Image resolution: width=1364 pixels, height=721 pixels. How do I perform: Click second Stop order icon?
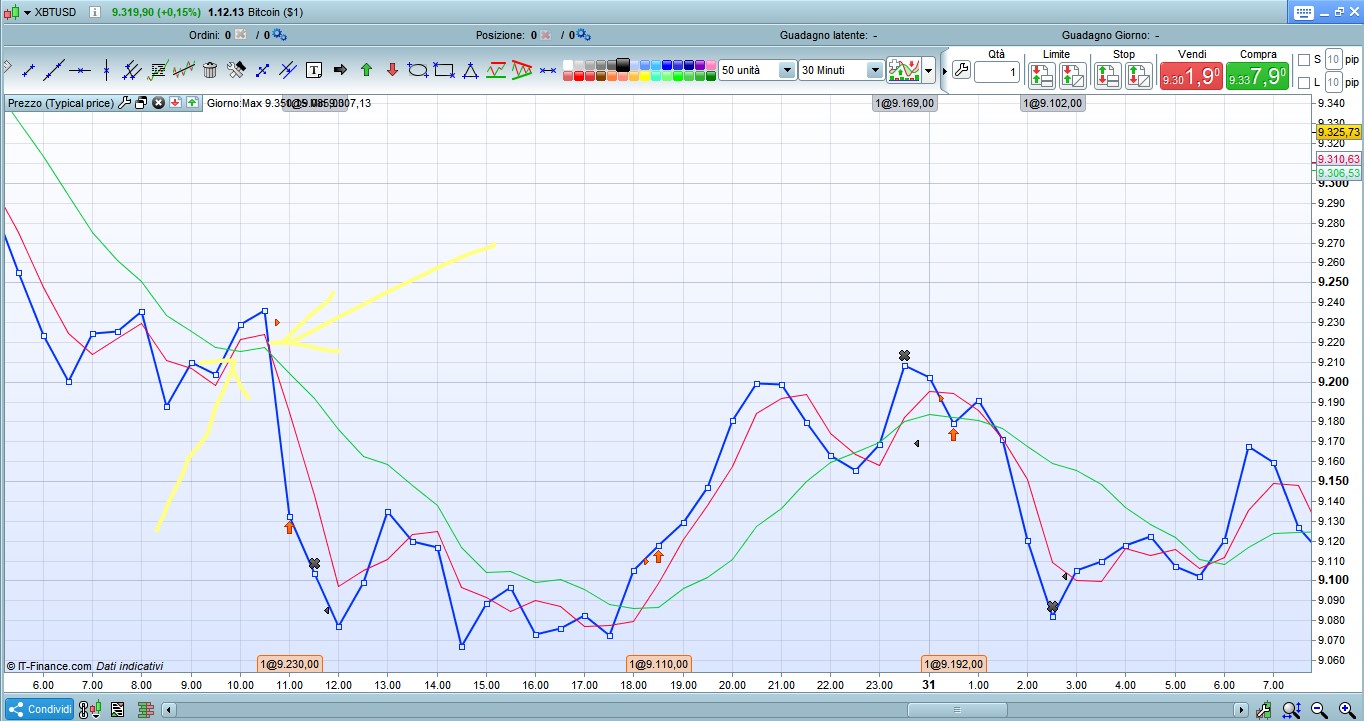pos(1139,75)
